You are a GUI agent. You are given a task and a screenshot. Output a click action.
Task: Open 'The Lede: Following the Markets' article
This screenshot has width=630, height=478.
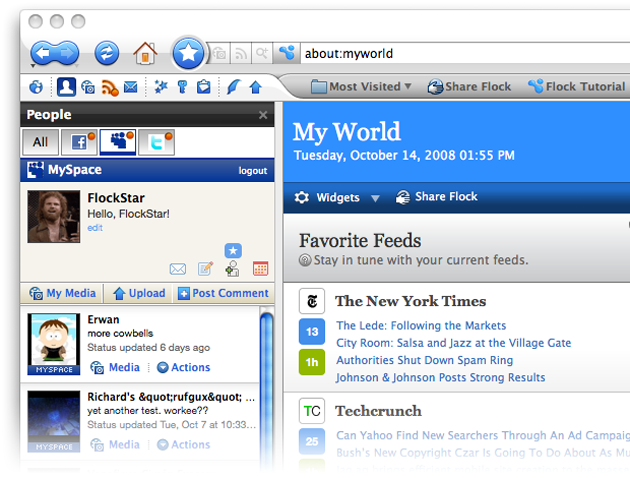tap(421, 325)
